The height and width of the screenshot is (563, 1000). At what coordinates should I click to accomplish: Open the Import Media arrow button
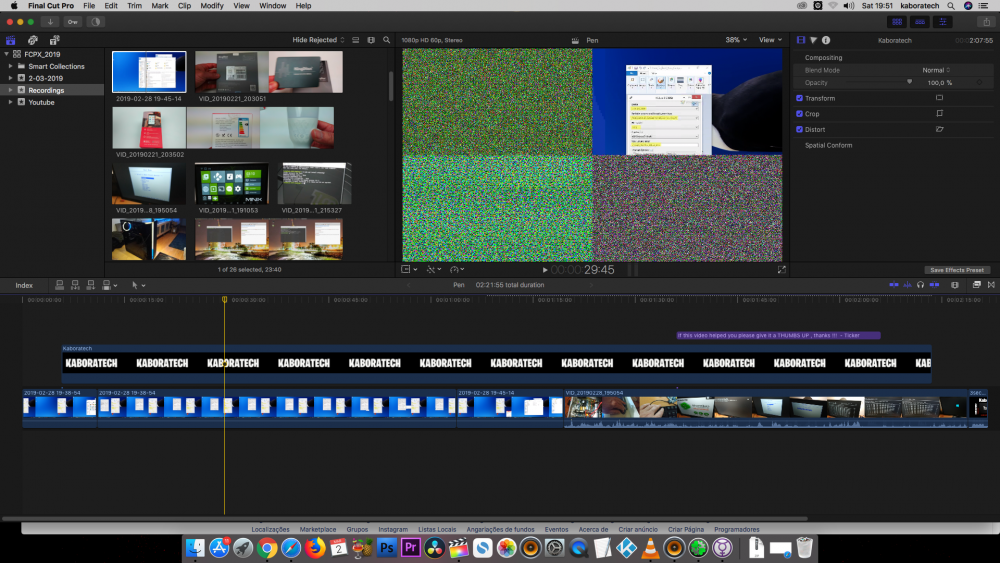pyautogui.click(x=50, y=22)
